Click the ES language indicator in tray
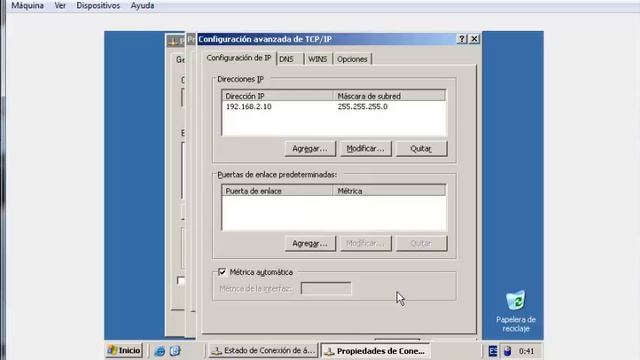This screenshot has height=360, width=640. (493, 351)
